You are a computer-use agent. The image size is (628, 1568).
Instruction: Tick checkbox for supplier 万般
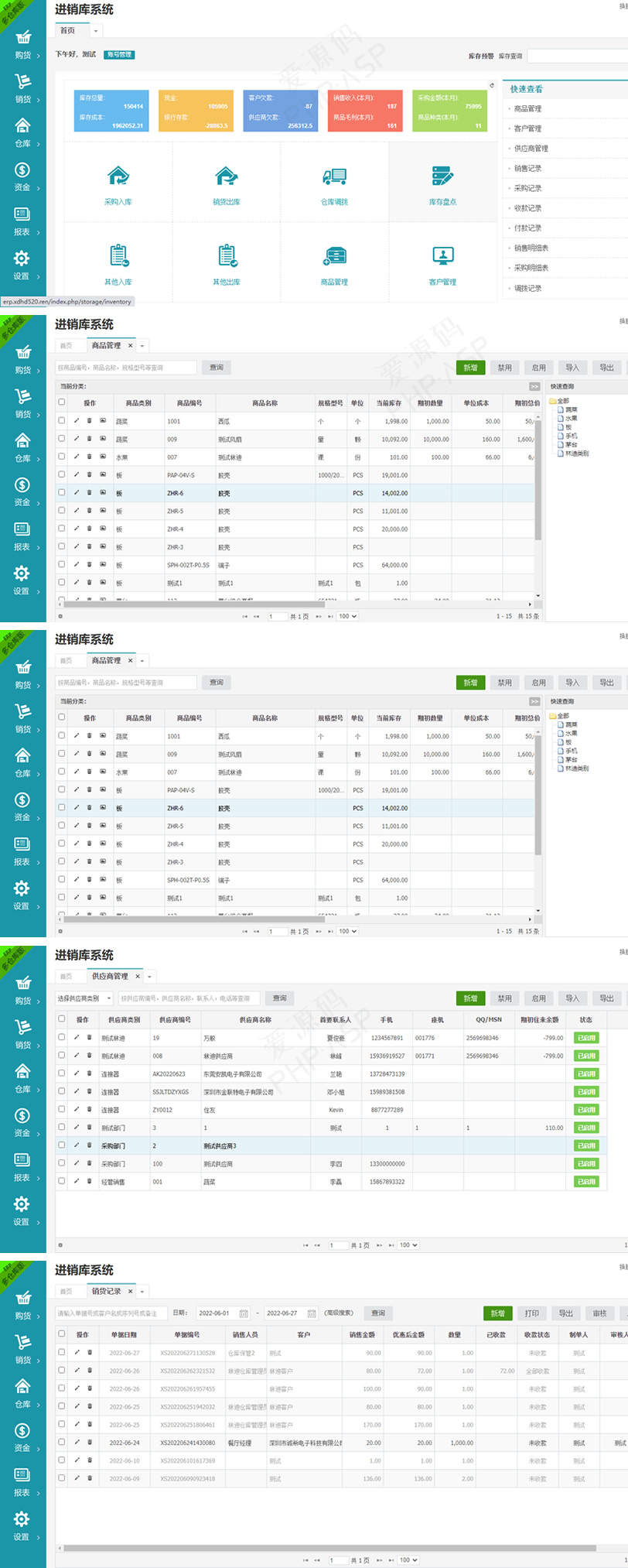(x=62, y=1037)
